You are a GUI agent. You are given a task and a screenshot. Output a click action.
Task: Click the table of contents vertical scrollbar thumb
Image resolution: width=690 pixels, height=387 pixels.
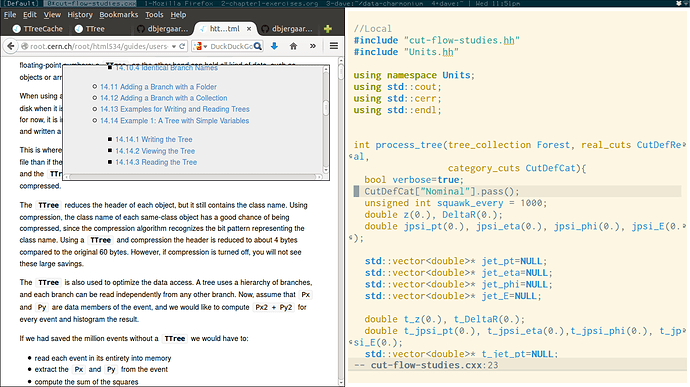click(326, 108)
